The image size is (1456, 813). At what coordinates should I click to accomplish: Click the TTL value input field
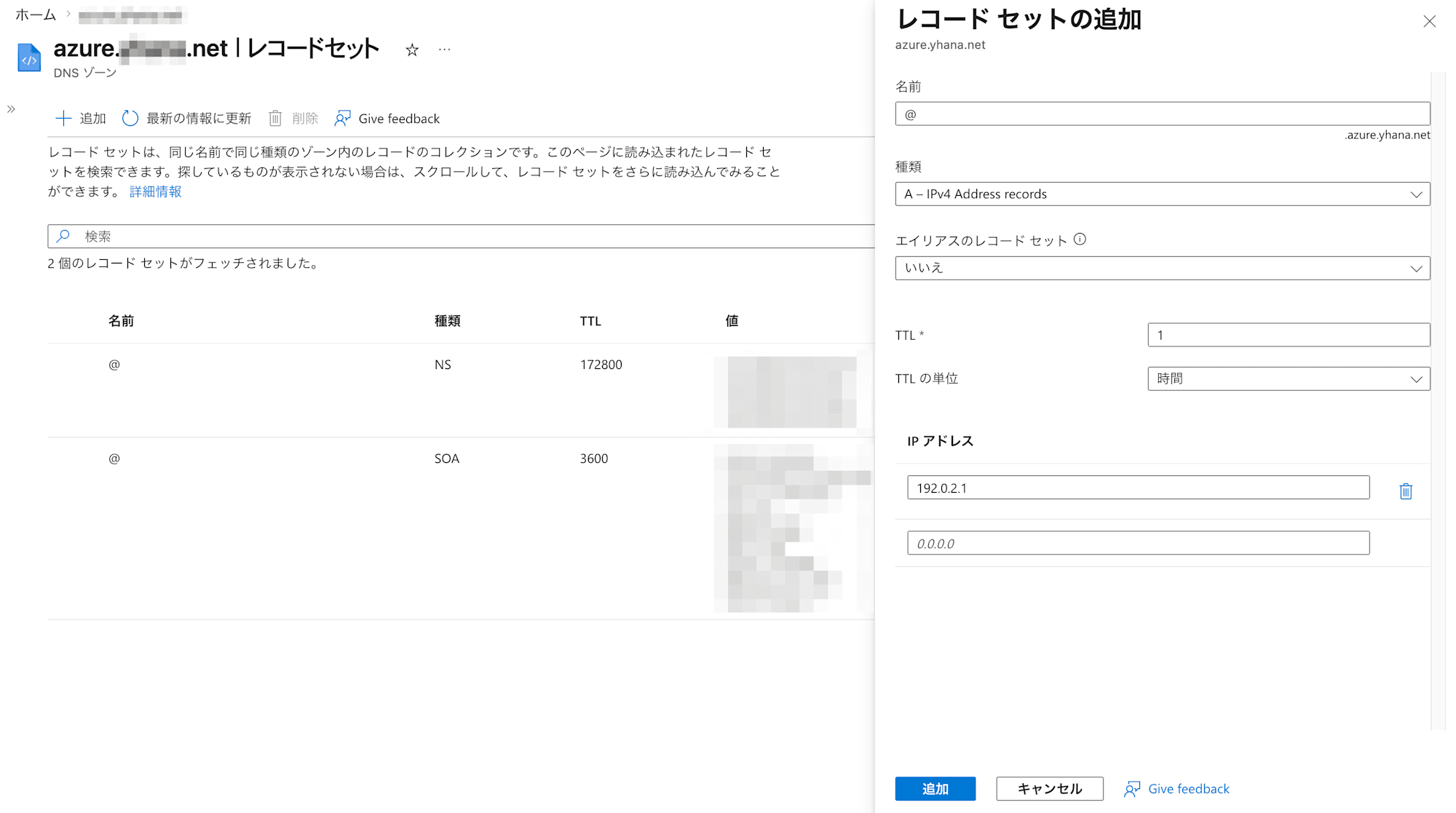click(x=1289, y=335)
